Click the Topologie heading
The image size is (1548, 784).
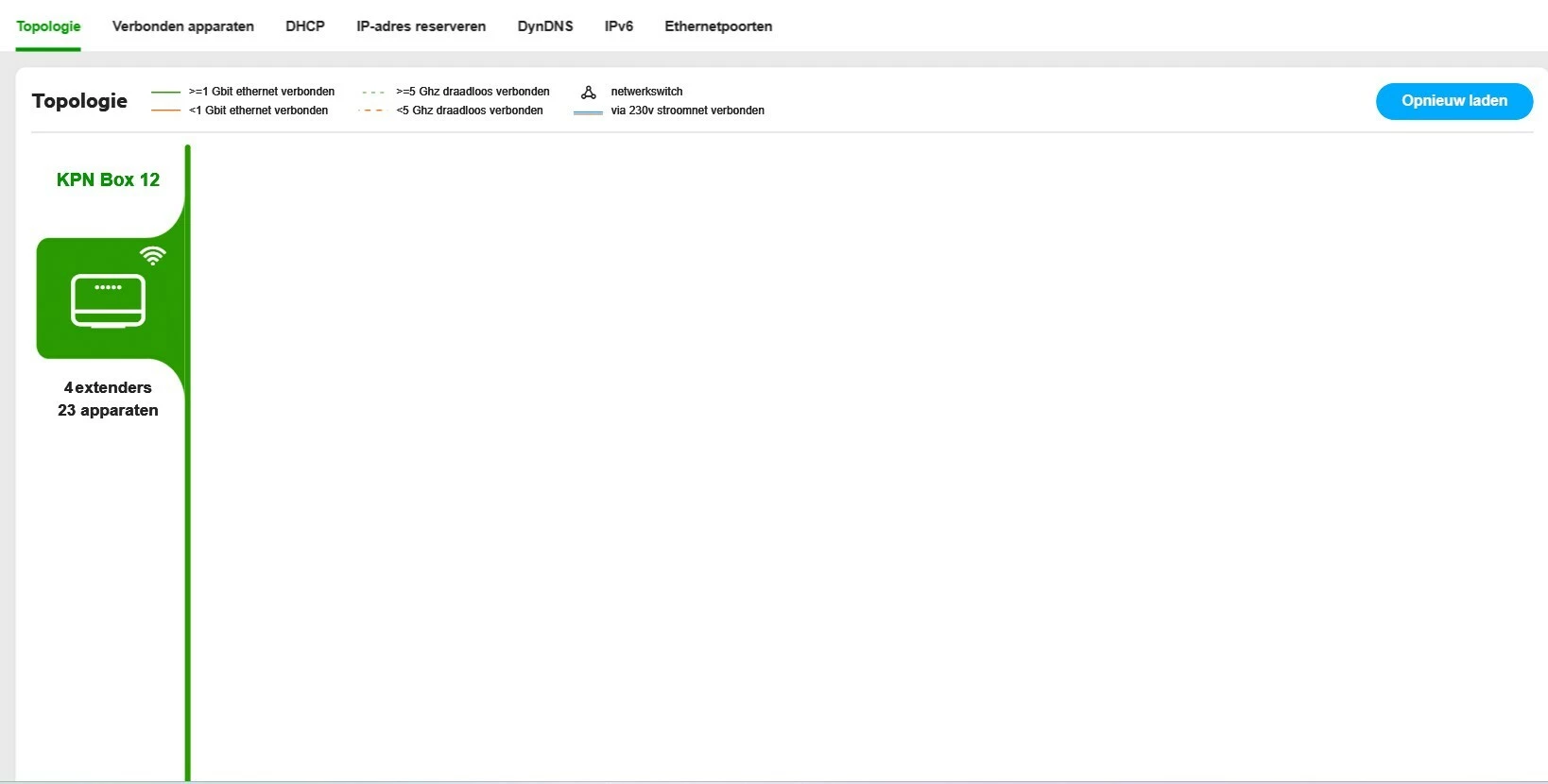79,101
